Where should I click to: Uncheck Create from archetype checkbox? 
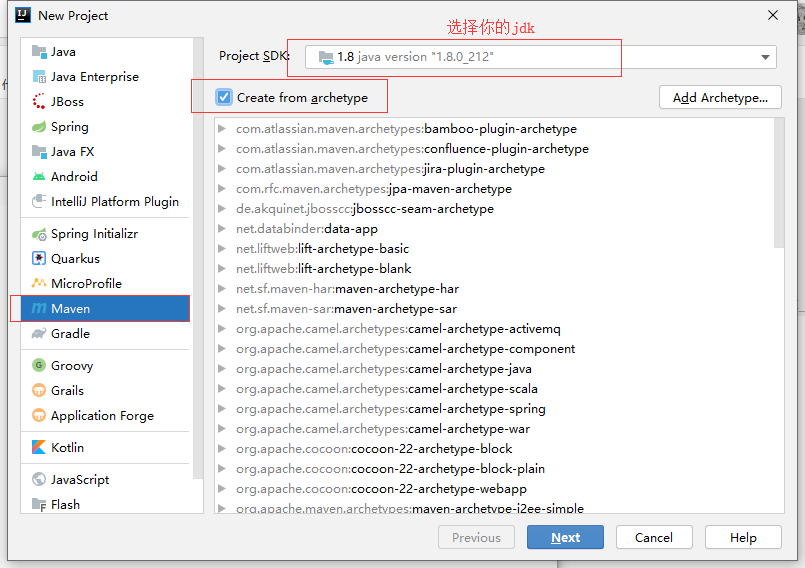224,97
